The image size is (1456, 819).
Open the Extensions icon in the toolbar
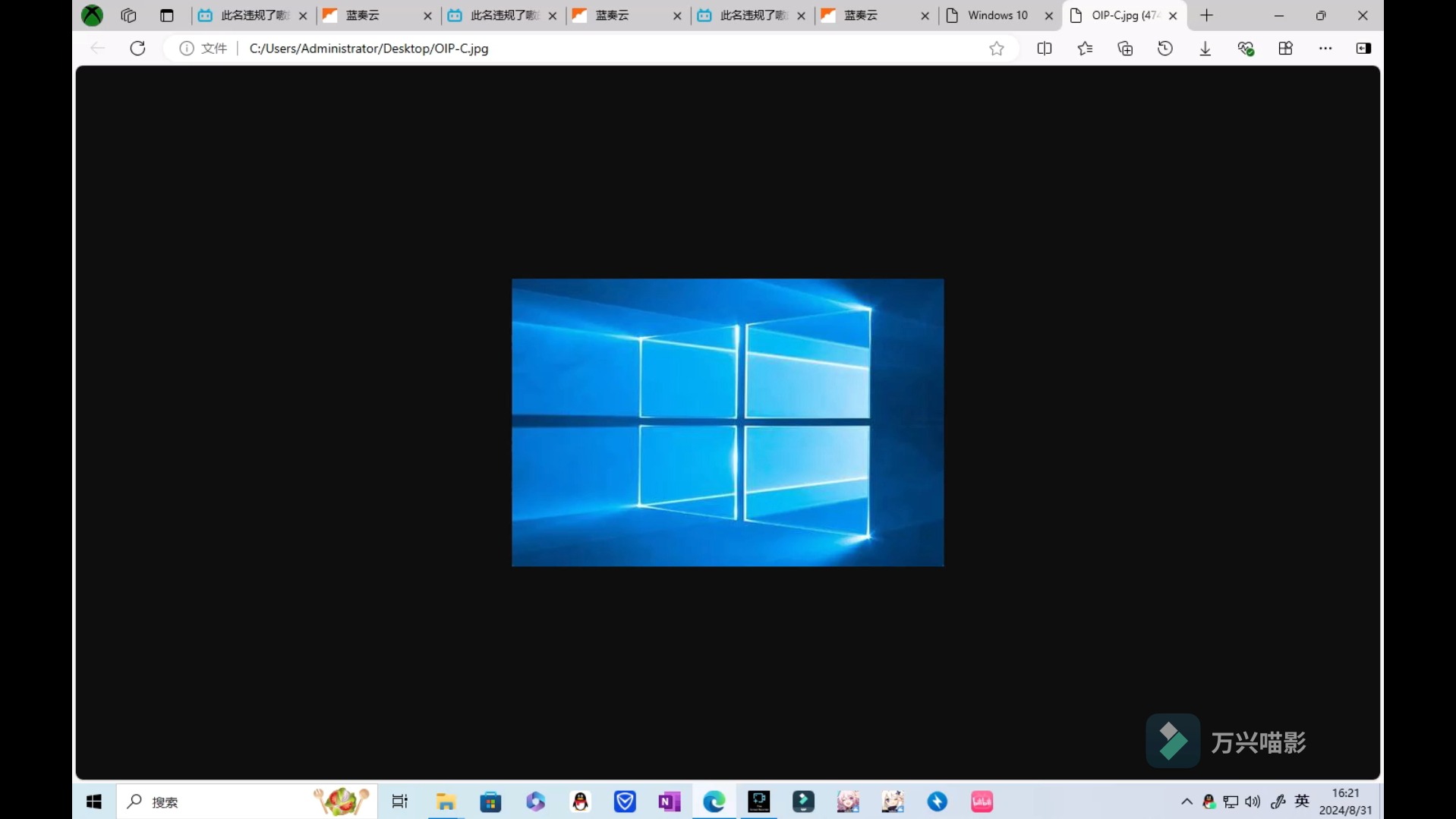pyautogui.click(x=1285, y=49)
